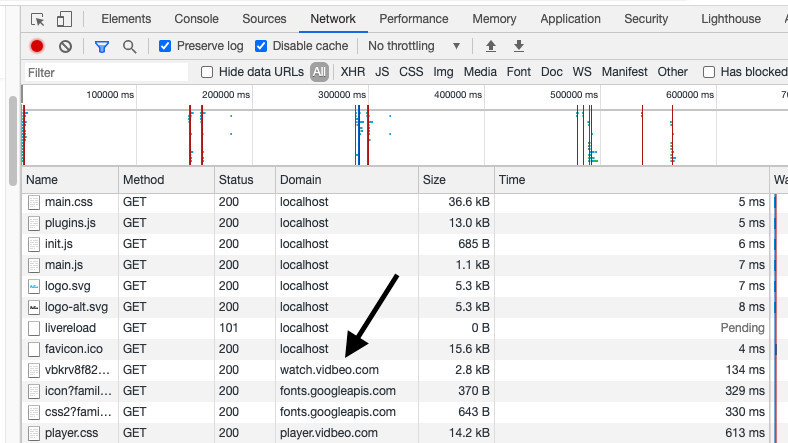This screenshot has width=788, height=443.
Task: Toggle the filter funnel icon
Action: click(x=101, y=46)
